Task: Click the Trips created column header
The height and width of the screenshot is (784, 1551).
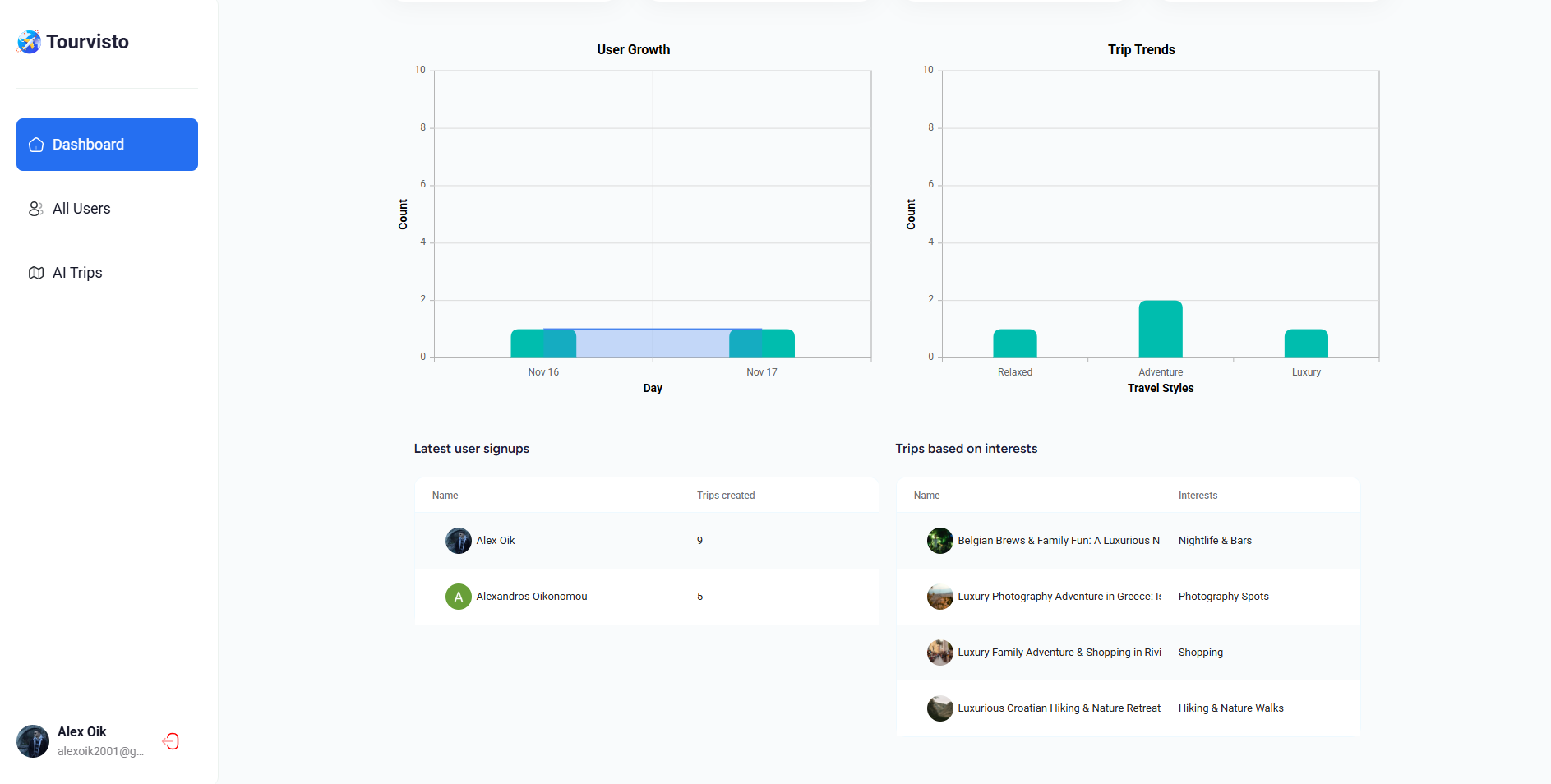Action: coord(725,496)
